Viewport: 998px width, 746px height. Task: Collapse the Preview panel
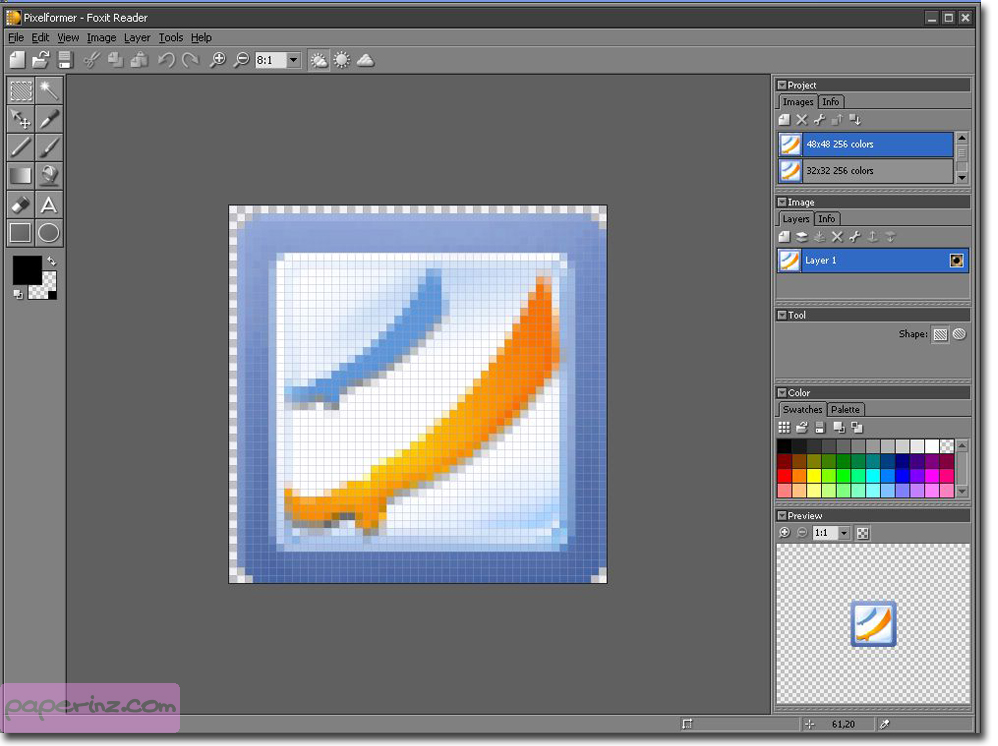782,515
